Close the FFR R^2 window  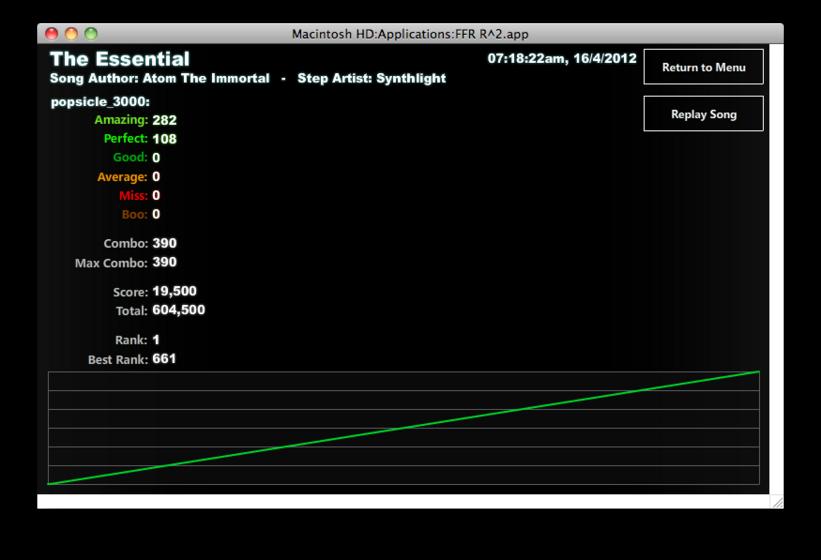click(51, 34)
